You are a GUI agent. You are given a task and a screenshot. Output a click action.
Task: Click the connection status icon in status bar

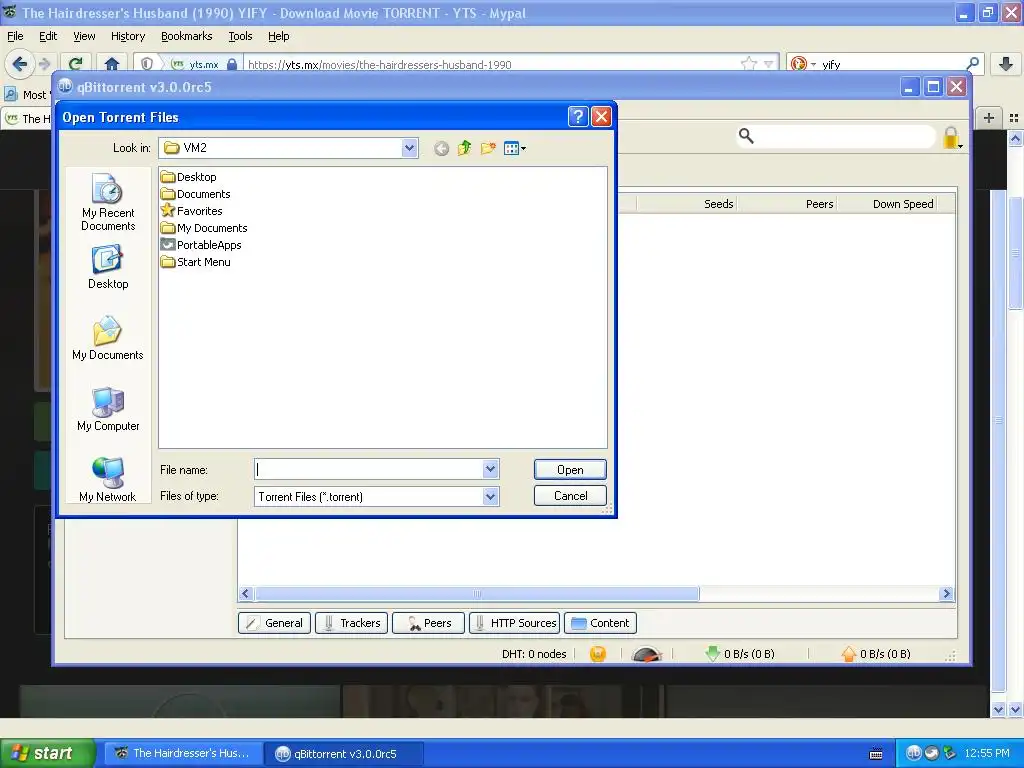point(598,654)
